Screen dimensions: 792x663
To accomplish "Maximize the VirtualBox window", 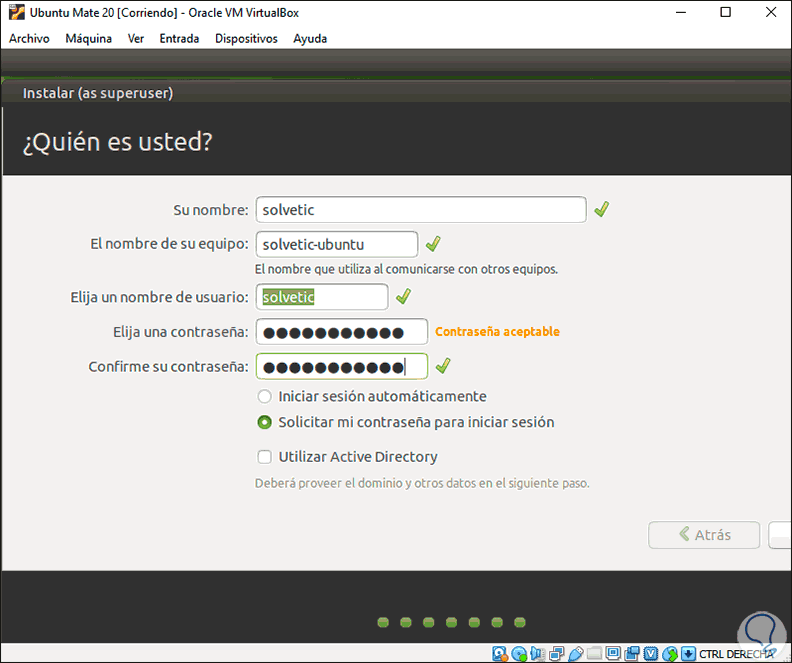I will (x=725, y=12).
